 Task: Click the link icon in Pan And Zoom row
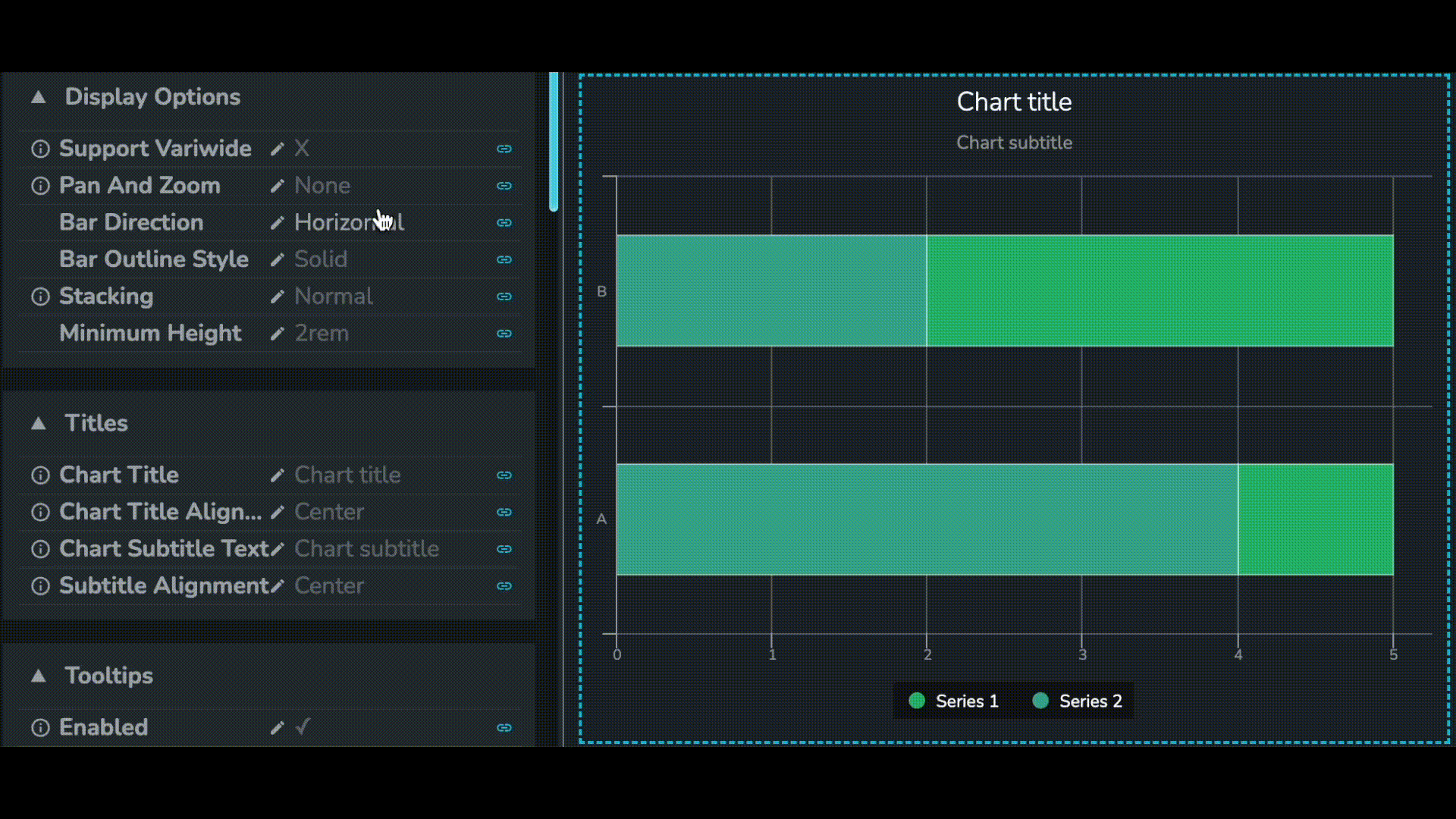504,186
